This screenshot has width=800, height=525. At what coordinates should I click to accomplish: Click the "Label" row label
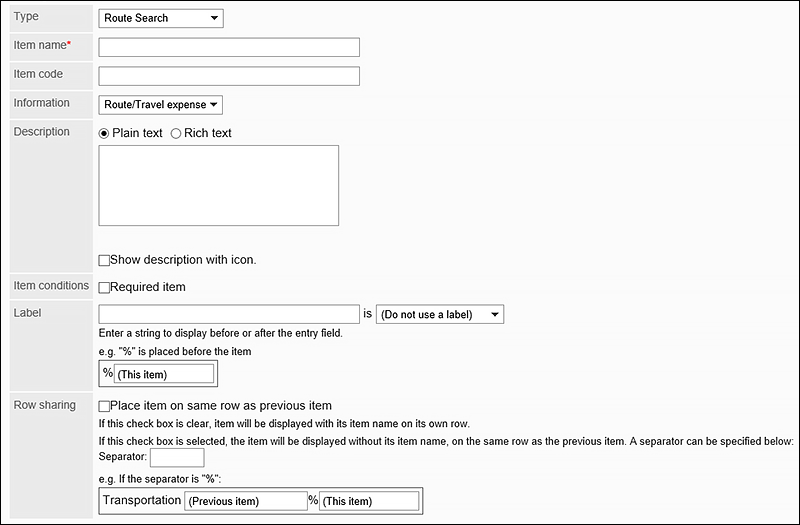pos(27,313)
